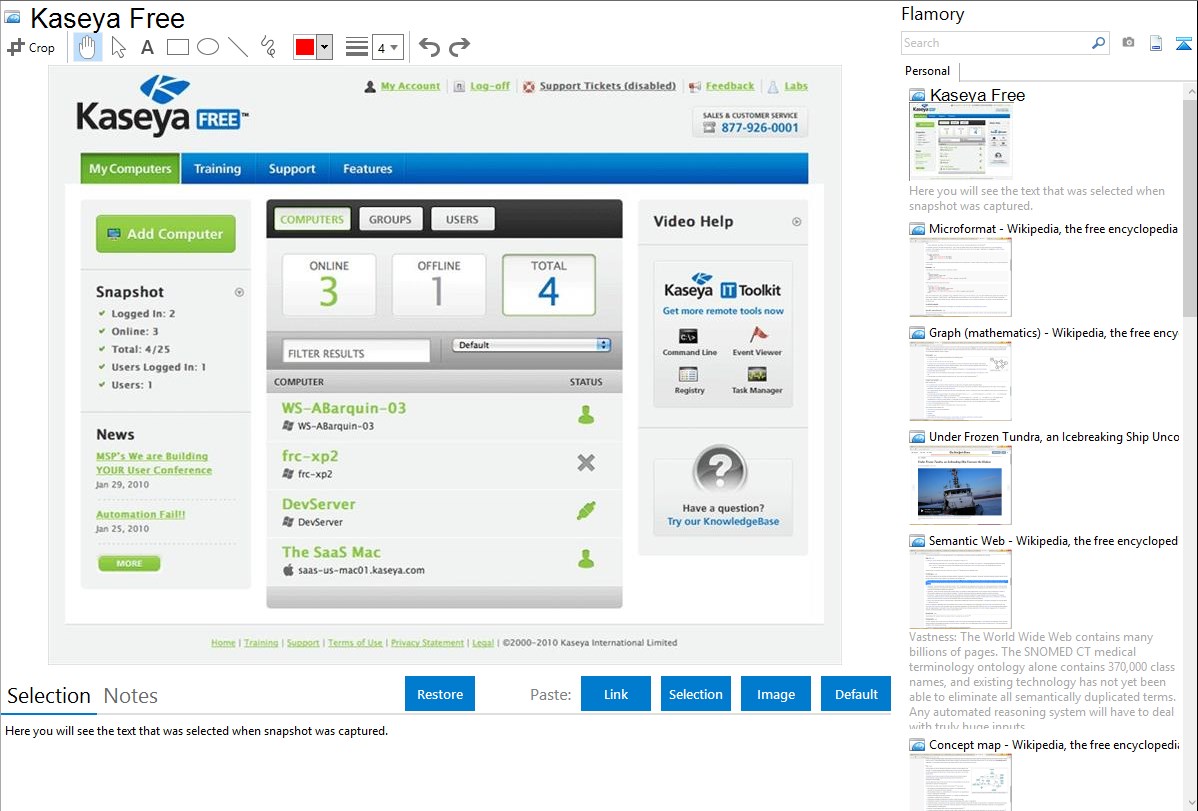This screenshot has height=811, width=1198.
Task: Open the Labs link
Action: pyautogui.click(x=796, y=86)
